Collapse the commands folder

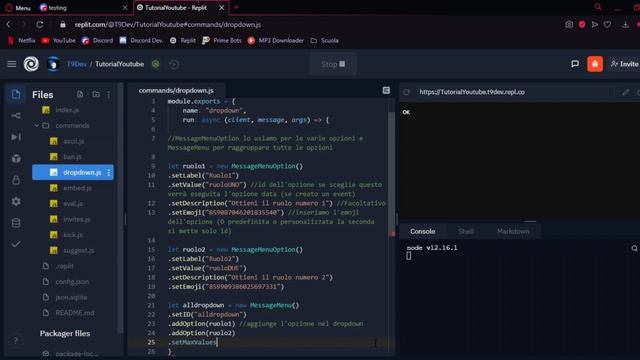pyautogui.click(x=37, y=126)
